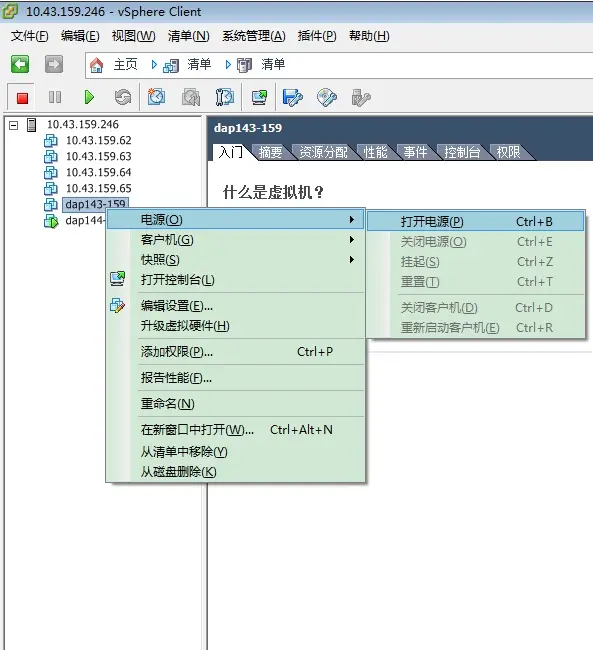This screenshot has height=650, width=593.
Task: Expand the 客户机(G) submenu arrow
Action: tap(352, 240)
